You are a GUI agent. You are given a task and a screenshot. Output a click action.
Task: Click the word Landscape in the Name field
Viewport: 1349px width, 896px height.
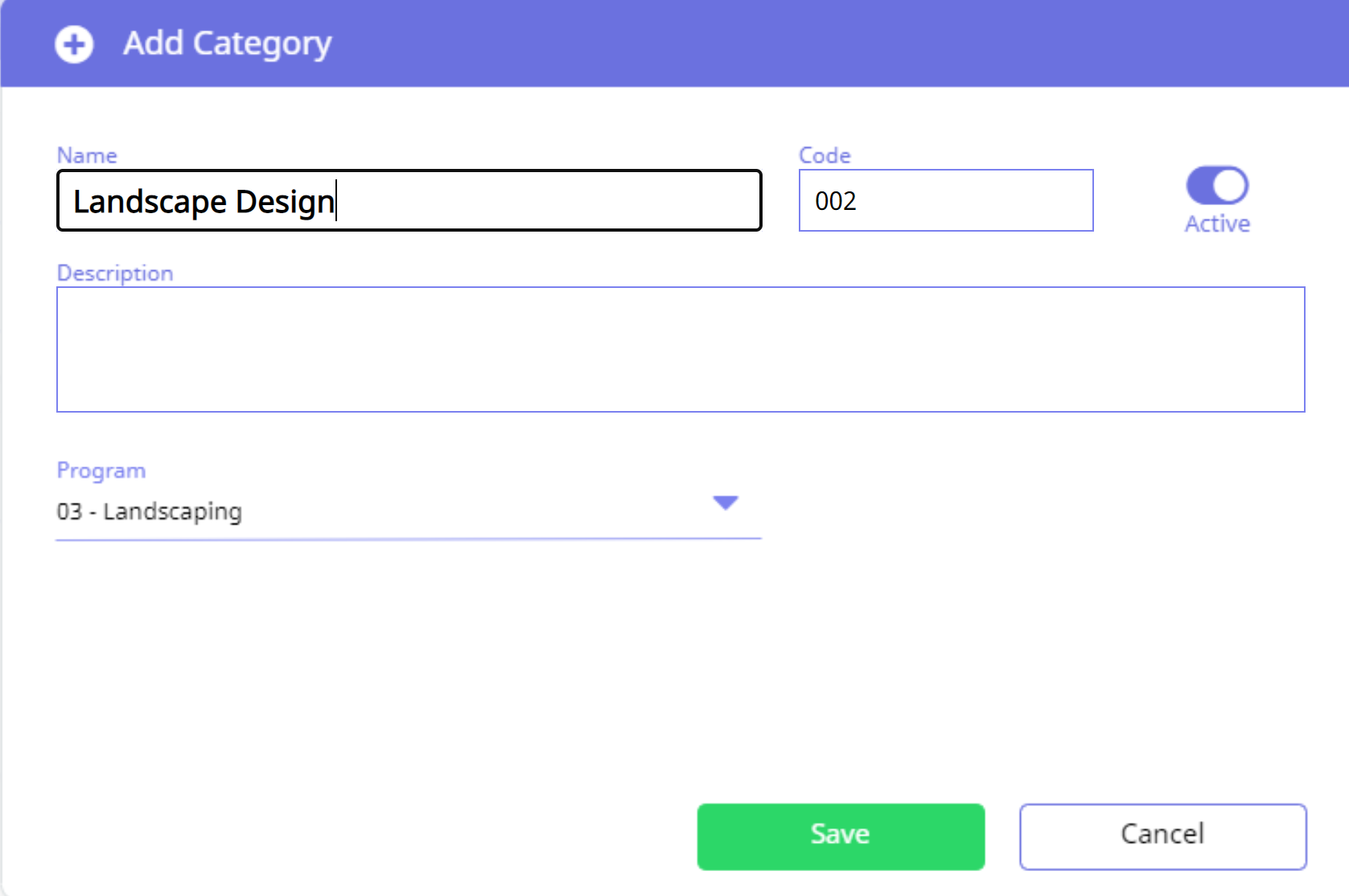pos(150,201)
